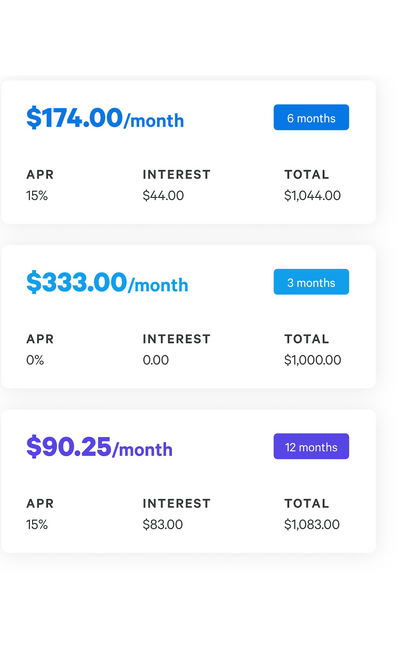The width and height of the screenshot is (400, 651).
Task: Click the $1,083.00 total amount
Action: [312, 524]
